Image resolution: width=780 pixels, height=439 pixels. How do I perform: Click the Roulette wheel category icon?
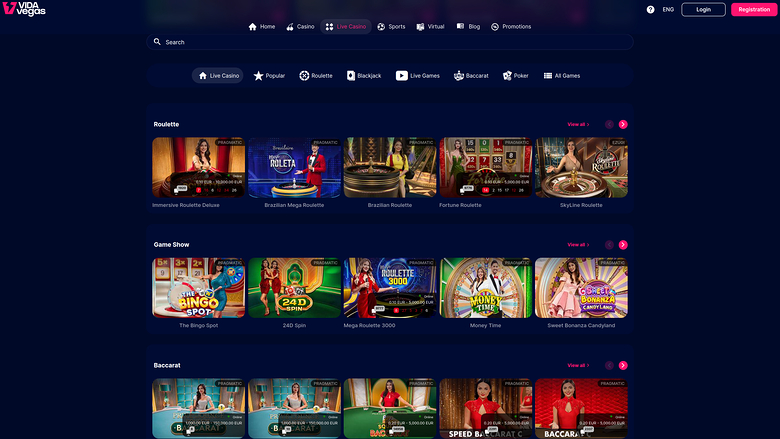304,76
